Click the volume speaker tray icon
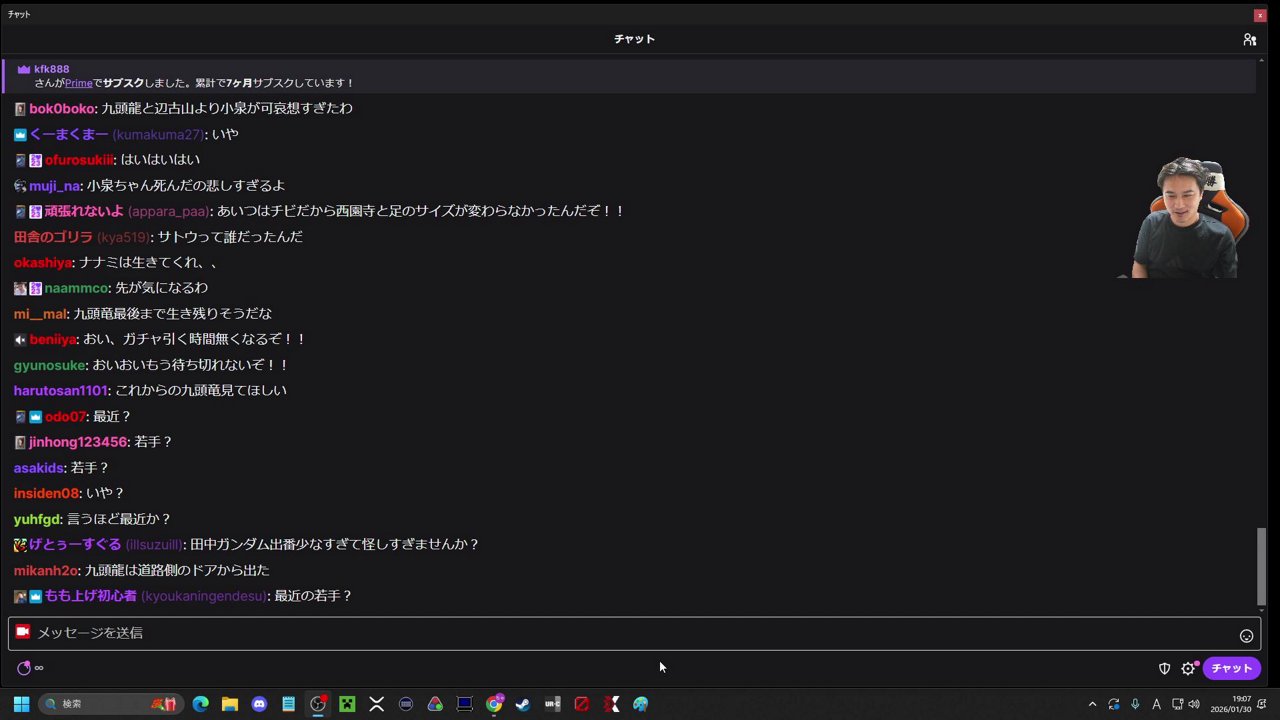The image size is (1280, 720). pos(1195,704)
